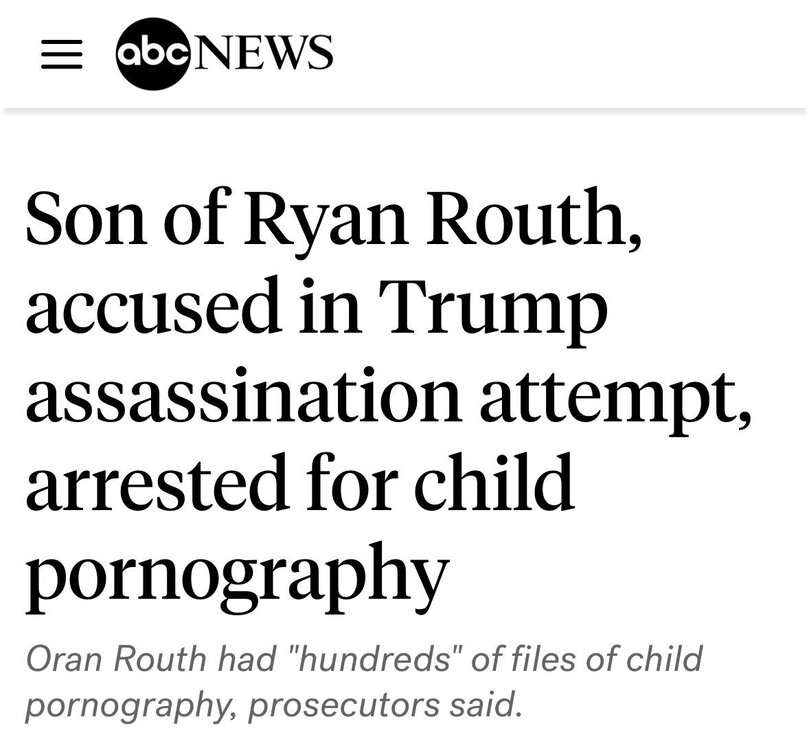Click the word "Ryan" in the headline
The height and width of the screenshot is (750, 809).
pyautogui.click(x=325, y=224)
